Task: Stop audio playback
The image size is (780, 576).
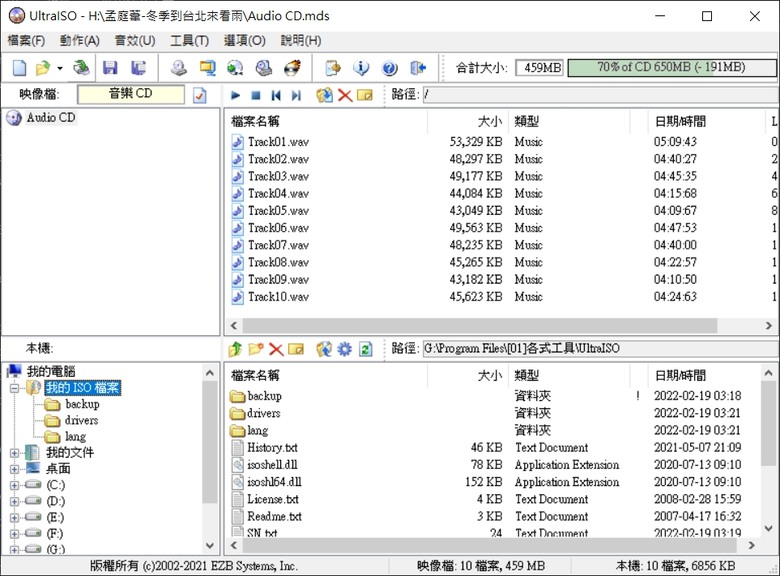Action: point(256,95)
